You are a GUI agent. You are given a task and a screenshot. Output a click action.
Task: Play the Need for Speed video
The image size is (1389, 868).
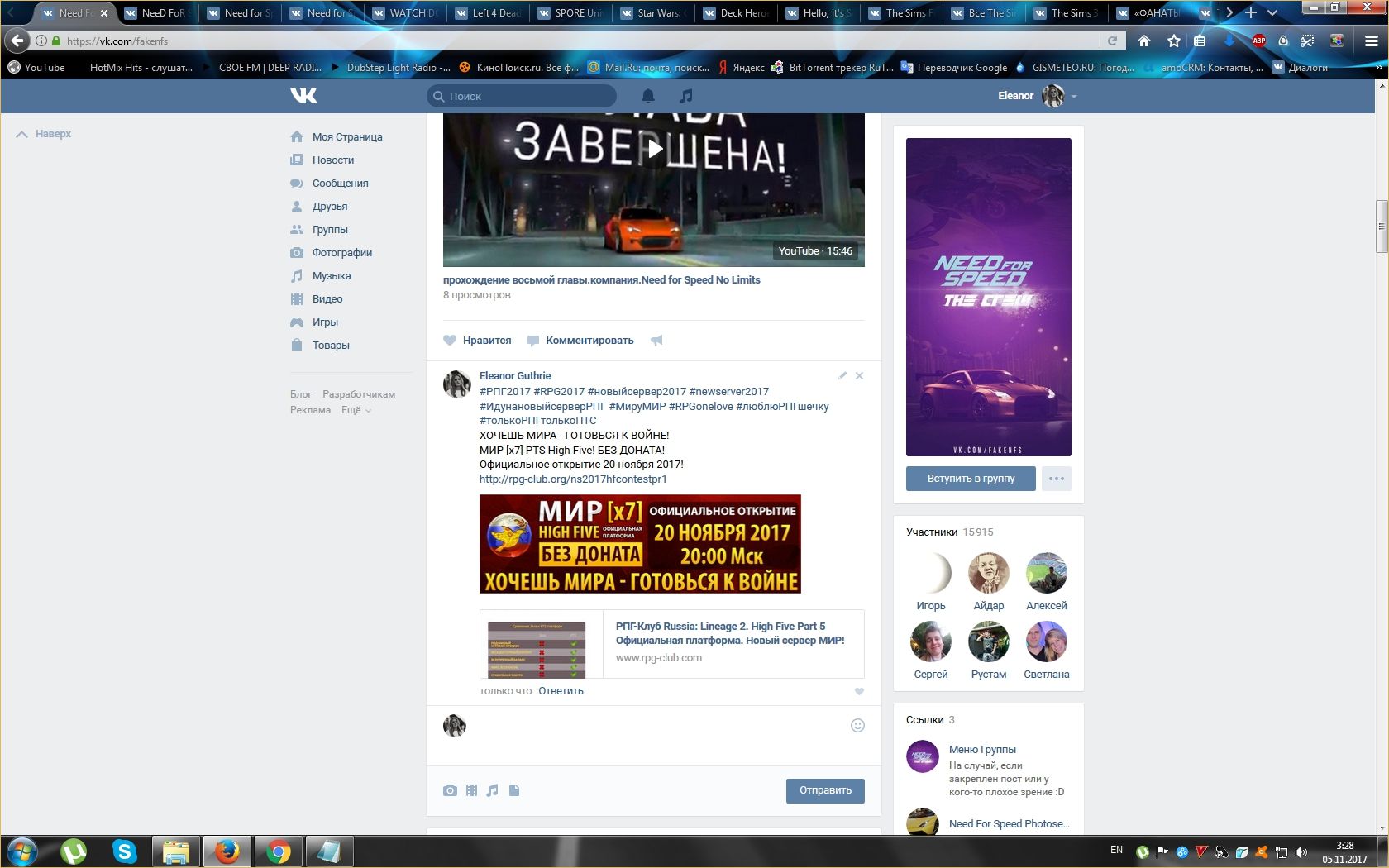click(x=654, y=149)
